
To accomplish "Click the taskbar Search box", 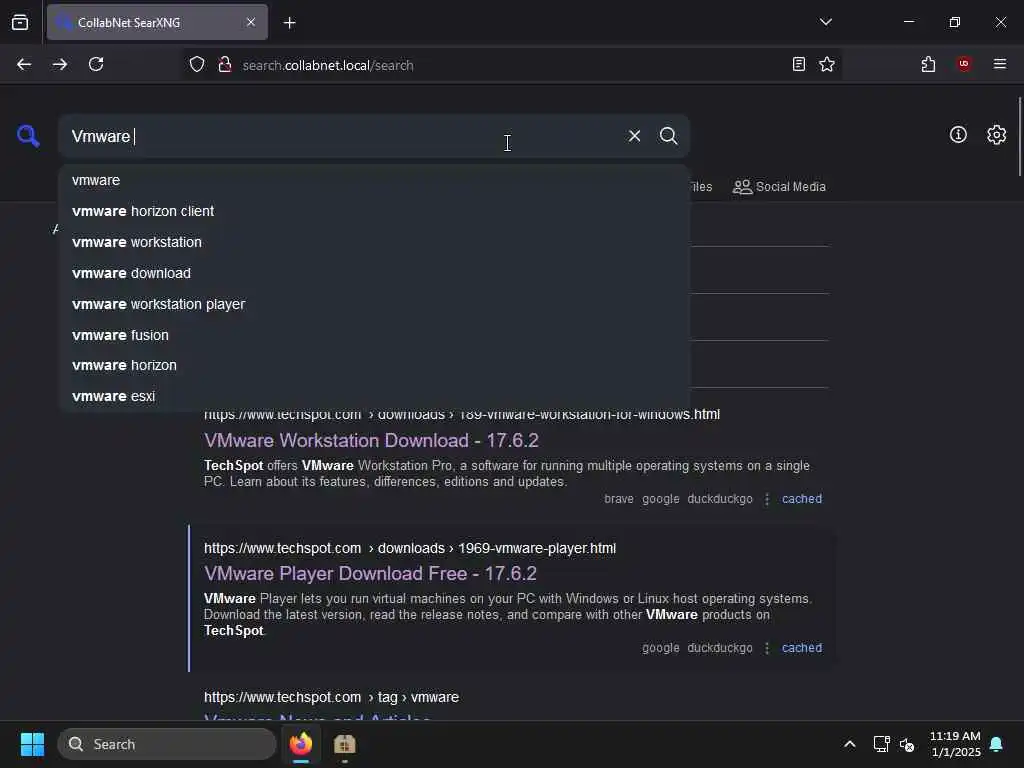I will point(167,744).
